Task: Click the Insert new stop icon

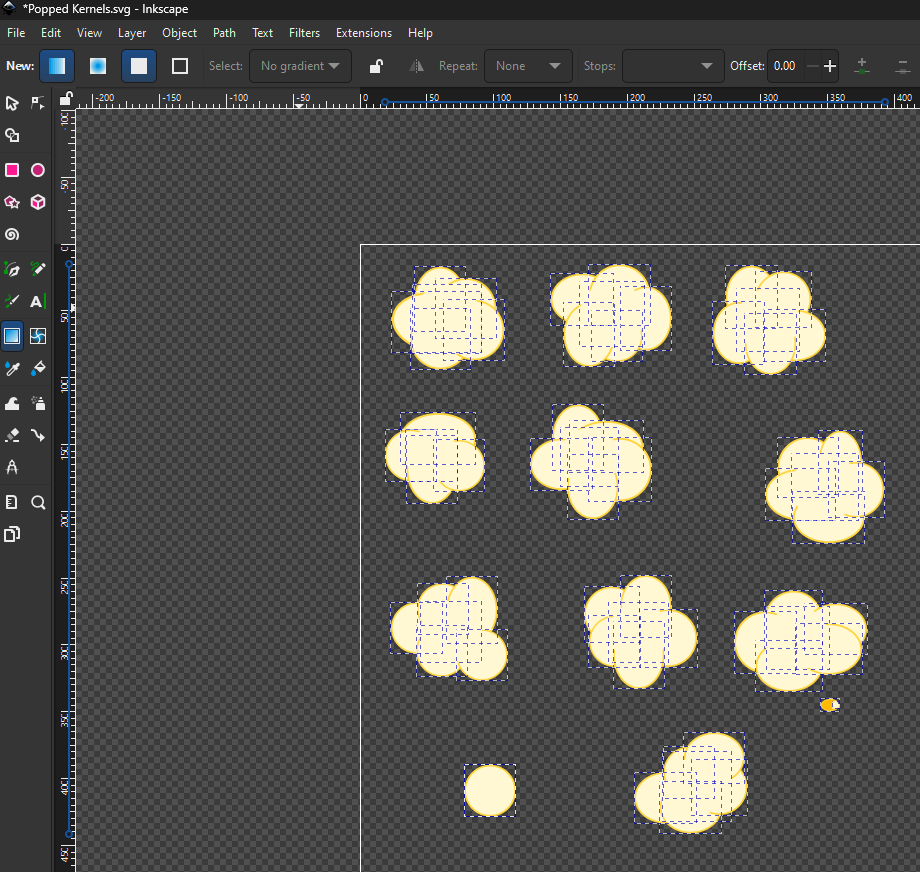Action: (x=861, y=66)
